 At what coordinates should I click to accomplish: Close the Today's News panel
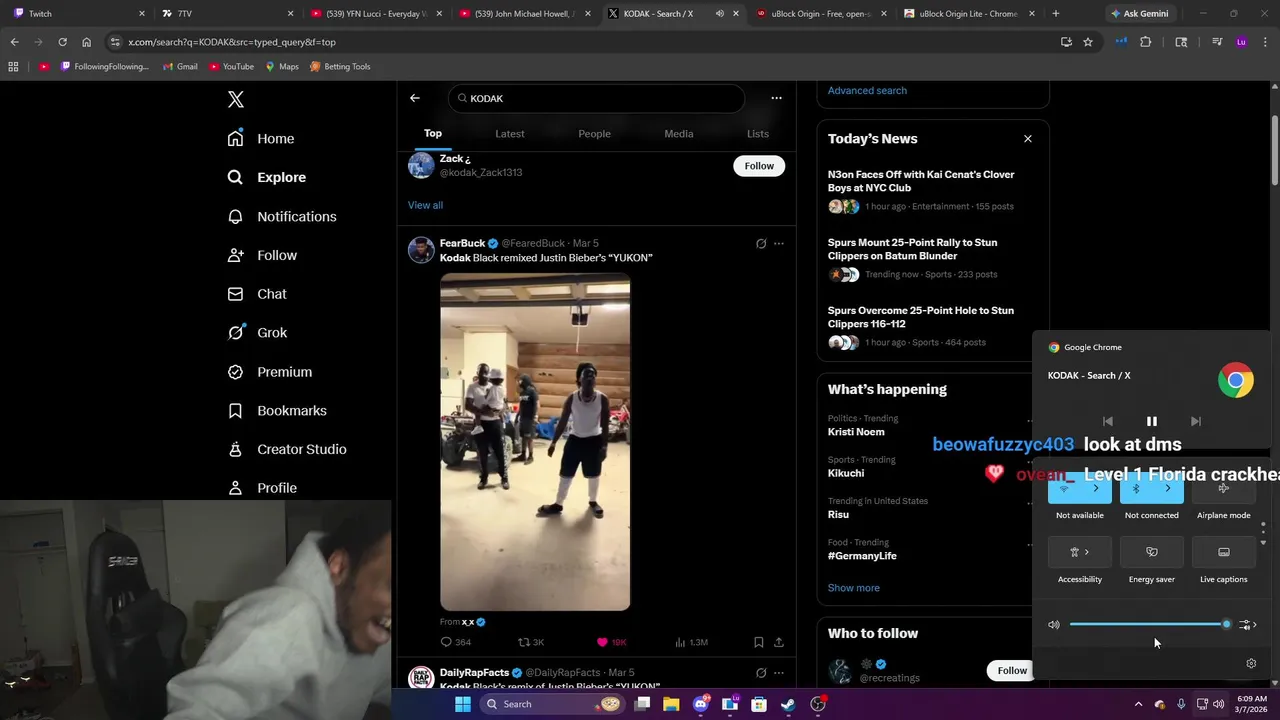1027,139
